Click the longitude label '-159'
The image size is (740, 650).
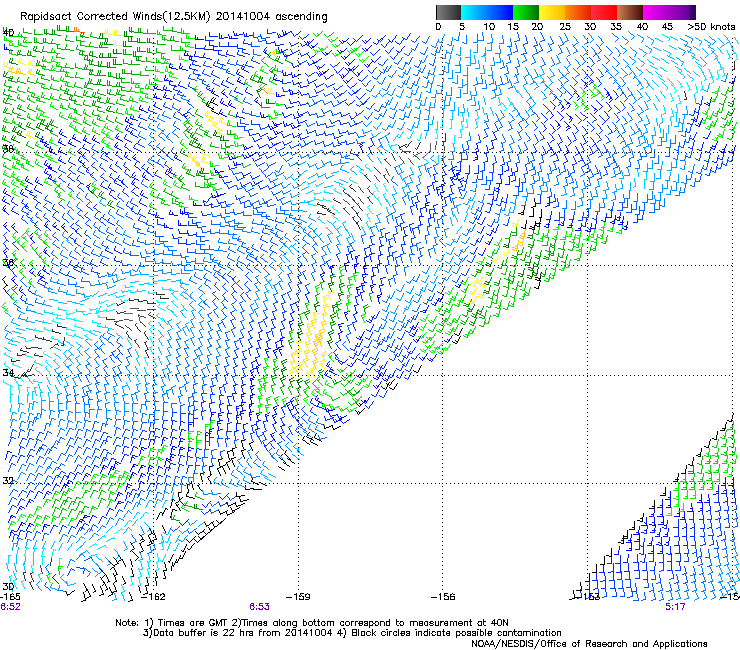tap(298, 597)
